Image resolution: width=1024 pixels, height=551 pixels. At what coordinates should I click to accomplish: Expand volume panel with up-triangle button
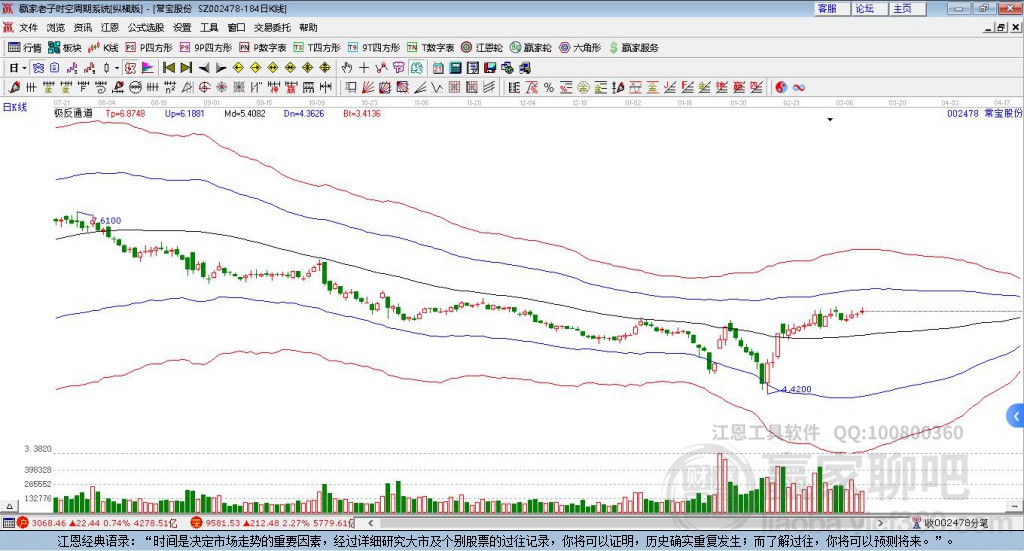click(x=9, y=506)
